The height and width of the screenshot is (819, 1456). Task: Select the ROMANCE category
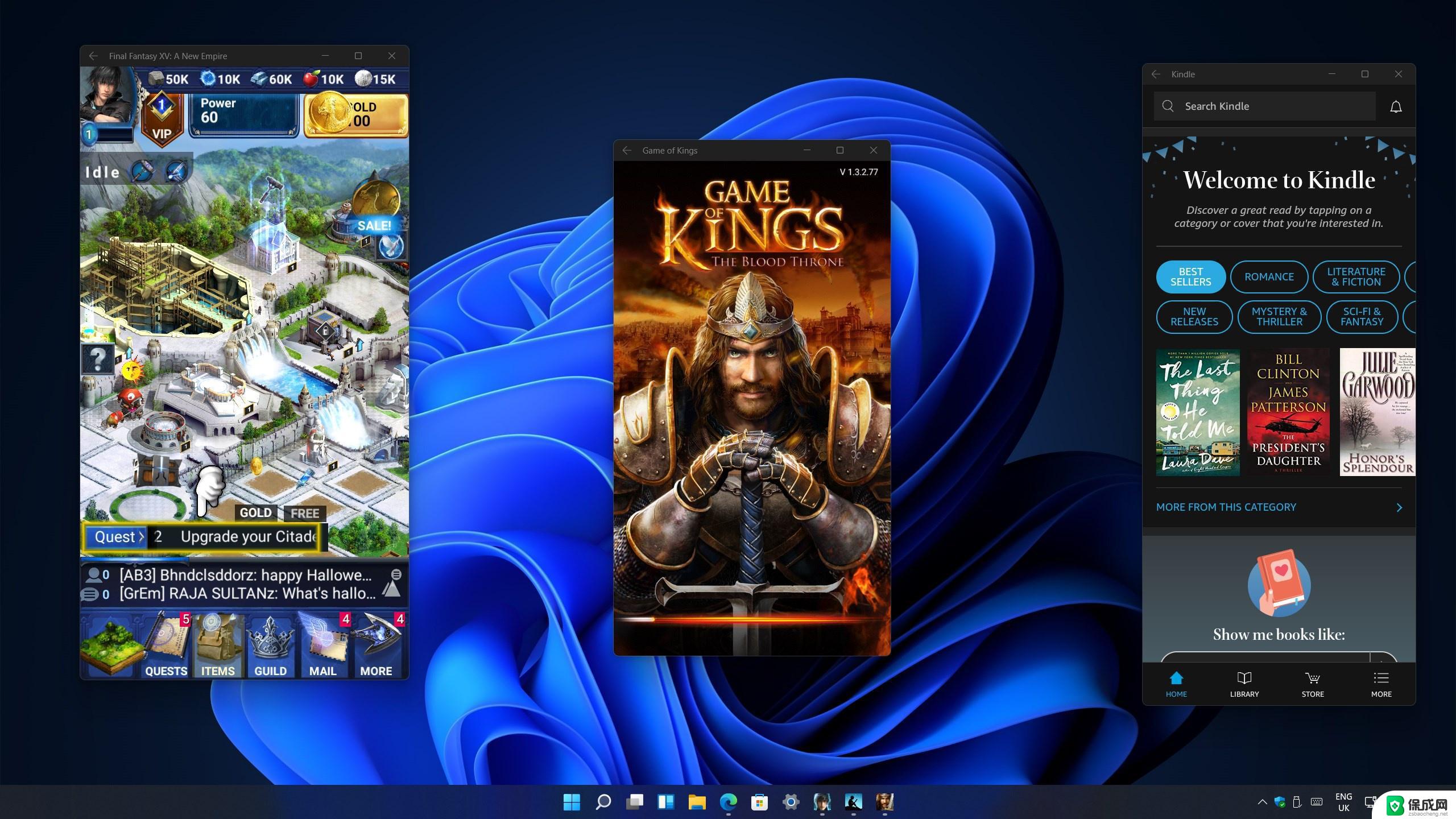1269,277
